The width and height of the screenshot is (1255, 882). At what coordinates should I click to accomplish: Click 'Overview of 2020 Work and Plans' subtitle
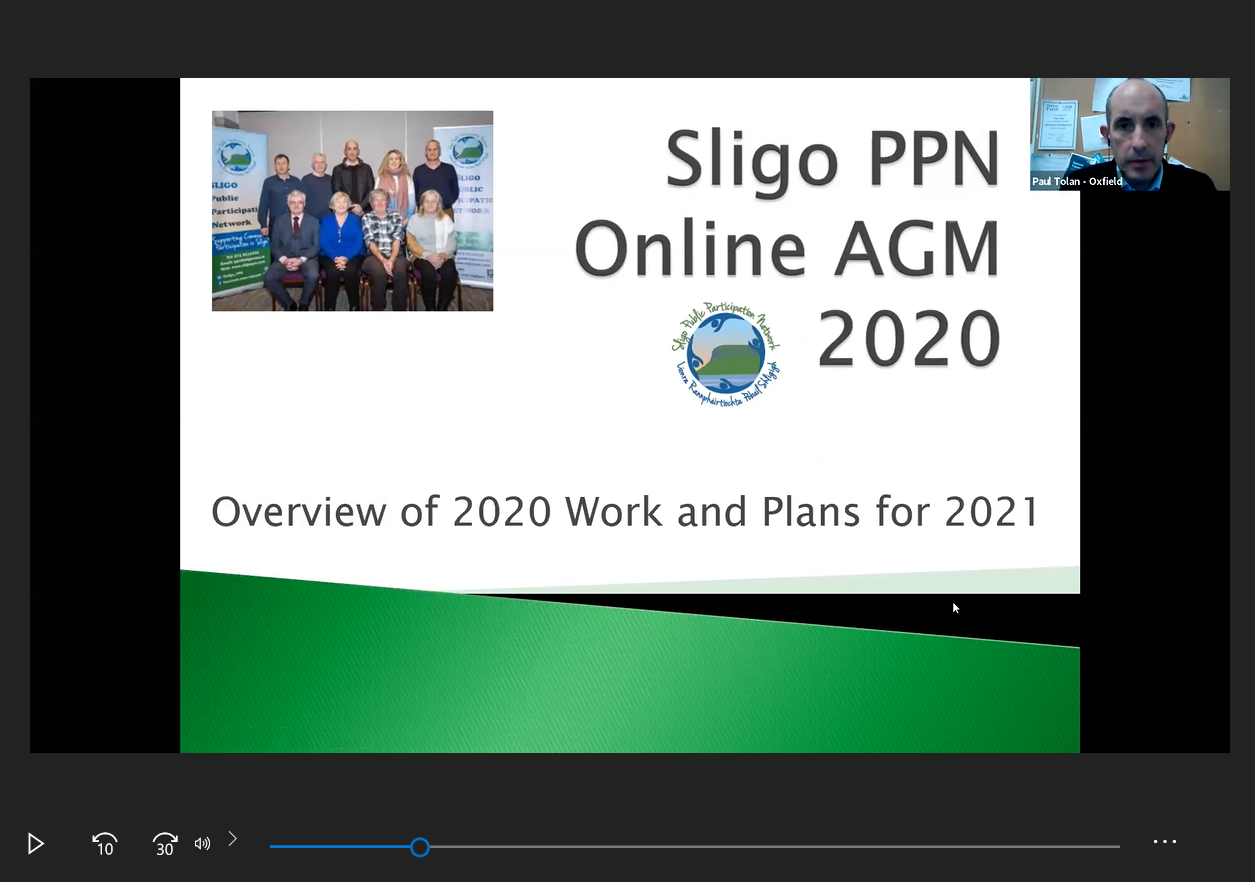625,511
